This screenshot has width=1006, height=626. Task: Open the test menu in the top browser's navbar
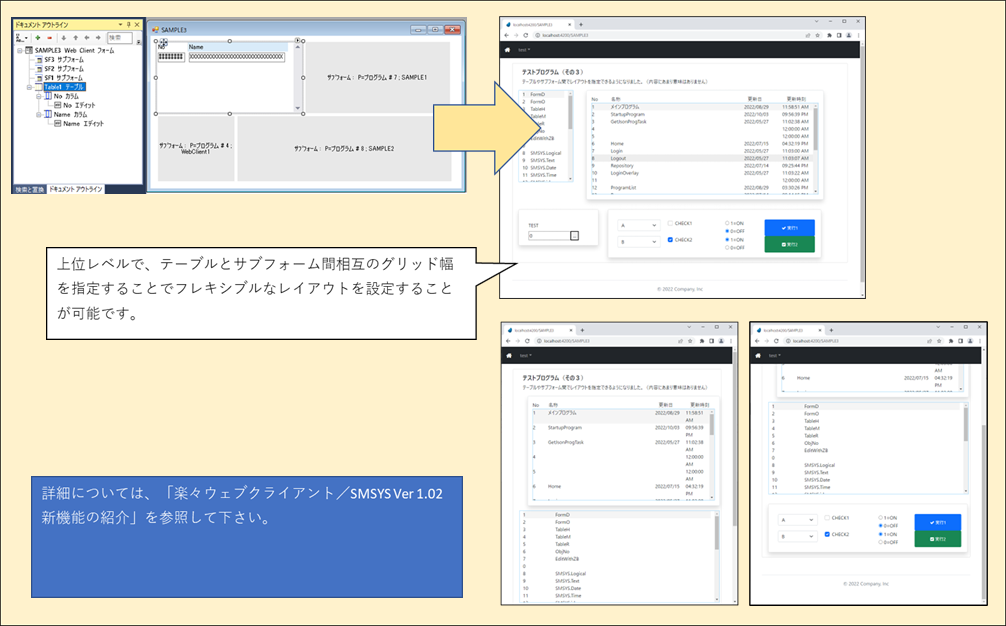(523, 48)
